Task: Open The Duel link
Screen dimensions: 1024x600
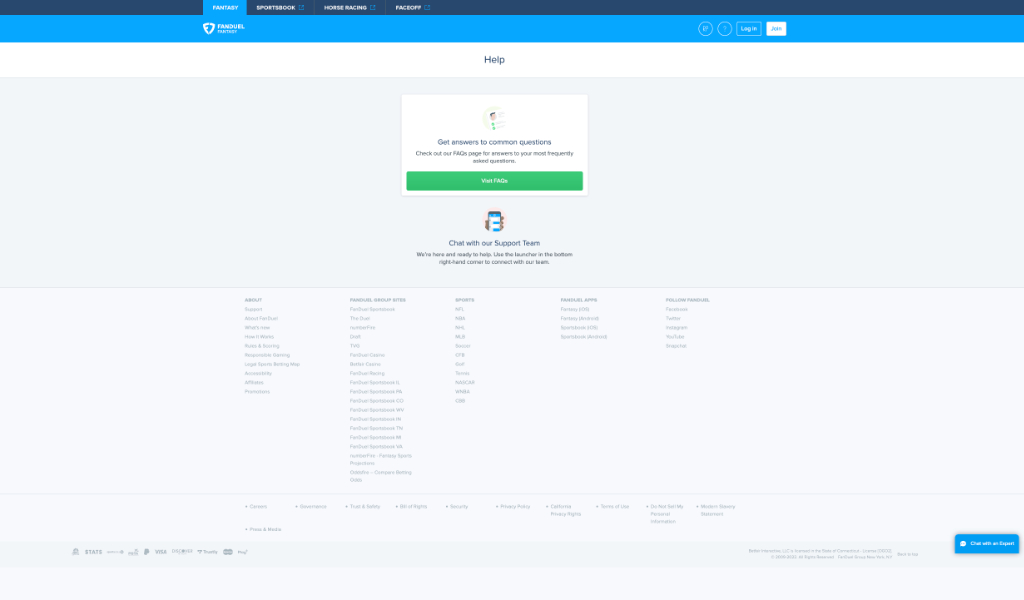Action: (x=360, y=319)
